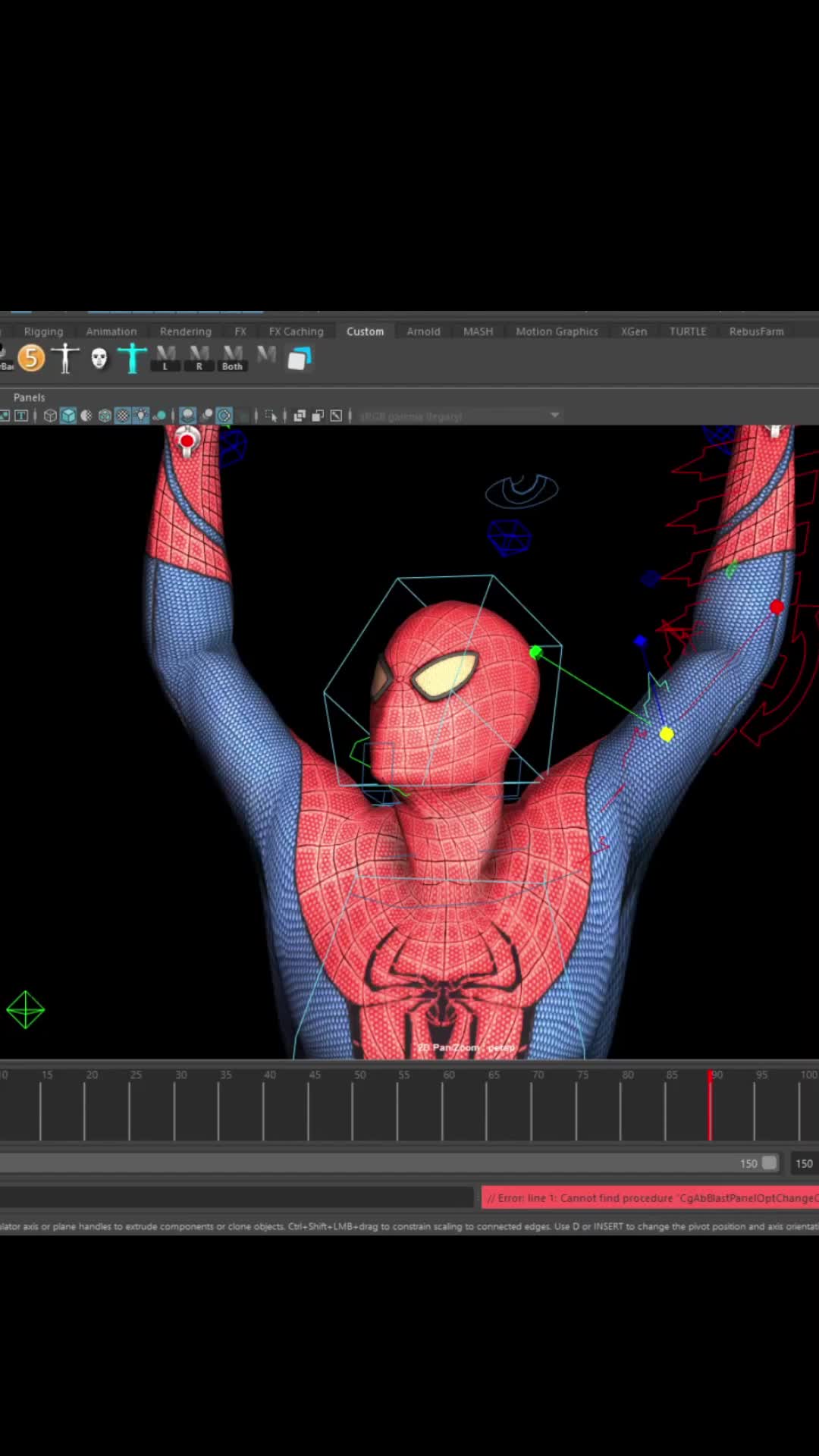Click the motion blur sphere icon
Viewport: 819px width, 1456px height.
206,416
